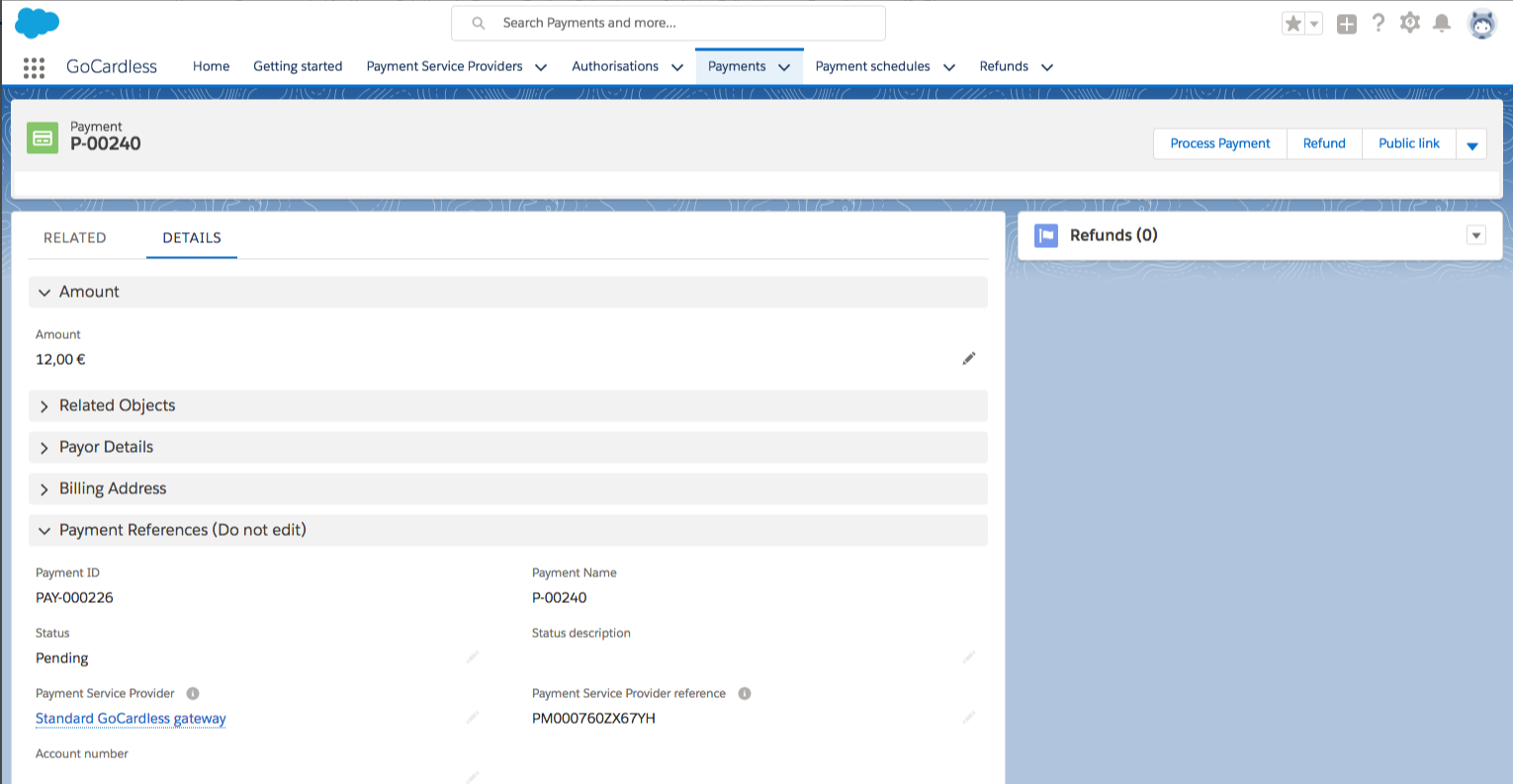Click the Public link button
Image resolution: width=1513 pixels, height=784 pixels.
point(1409,143)
